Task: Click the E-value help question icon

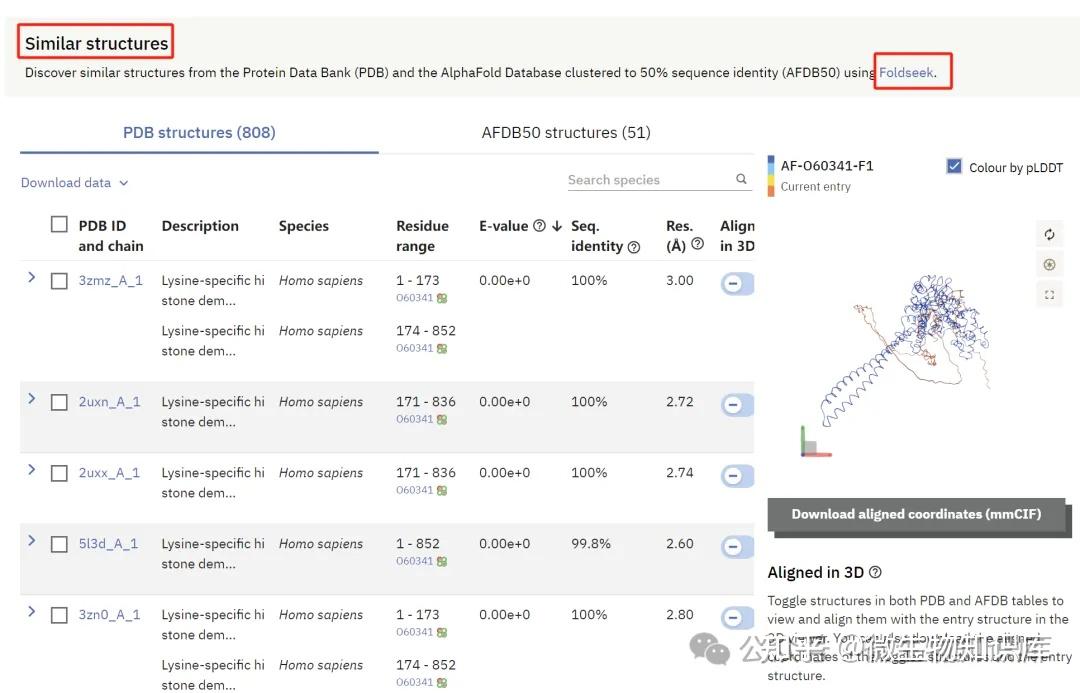Action: click(x=539, y=226)
